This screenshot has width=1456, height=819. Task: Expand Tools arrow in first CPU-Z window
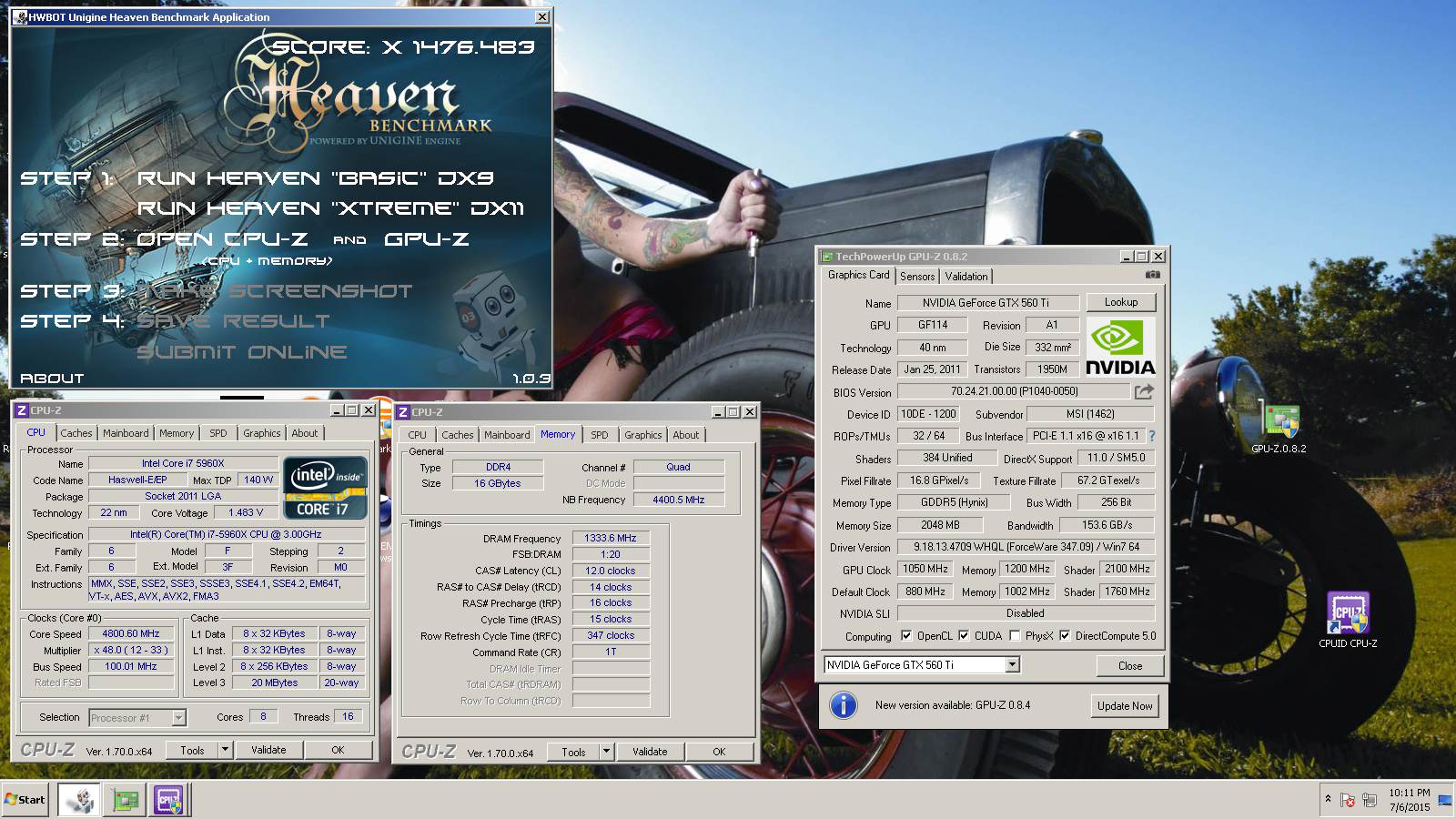pyautogui.click(x=225, y=750)
